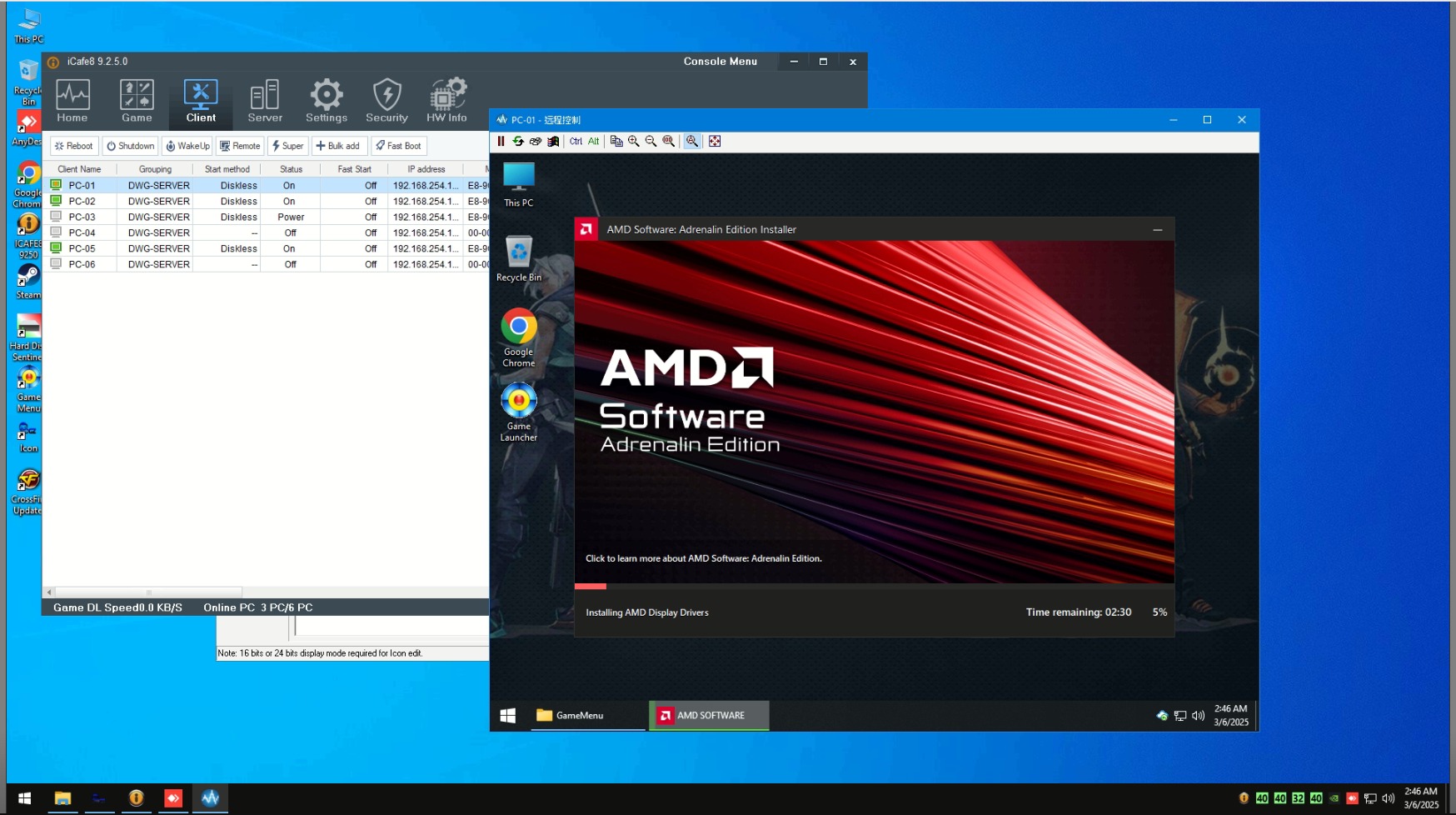Click the Fast Boot button

[398, 146]
